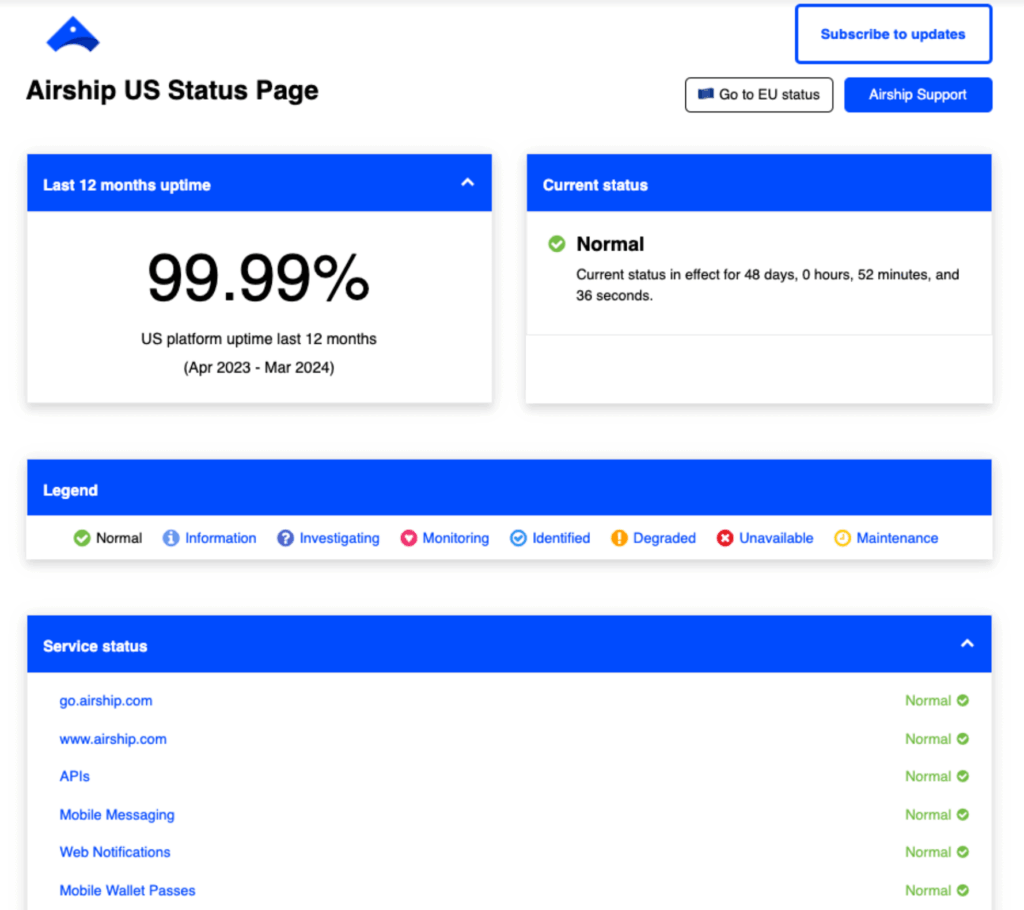1024x910 pixels.
Task: Click the Airship logo icon
Action: pos(73,36)
